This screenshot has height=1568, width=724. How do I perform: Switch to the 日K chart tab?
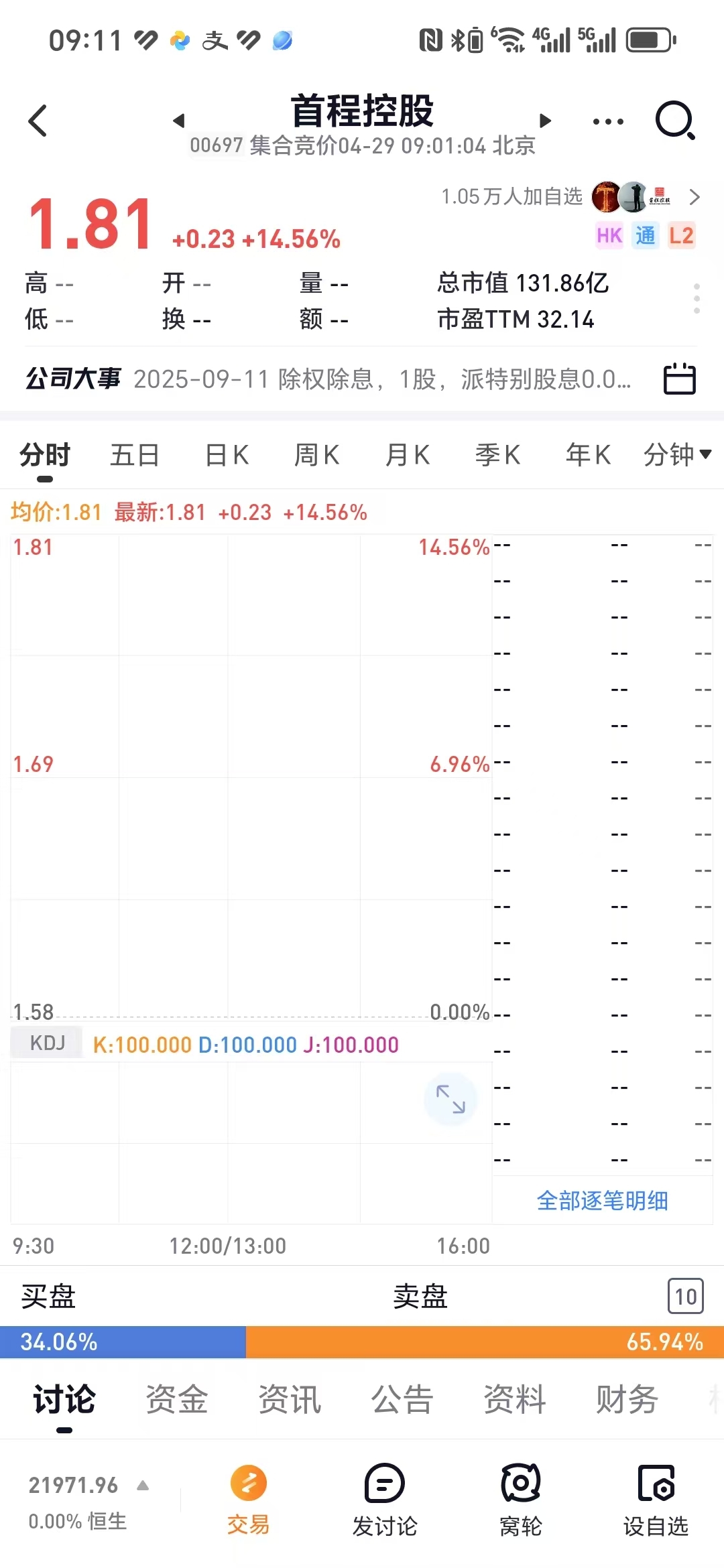coord(227,455)
